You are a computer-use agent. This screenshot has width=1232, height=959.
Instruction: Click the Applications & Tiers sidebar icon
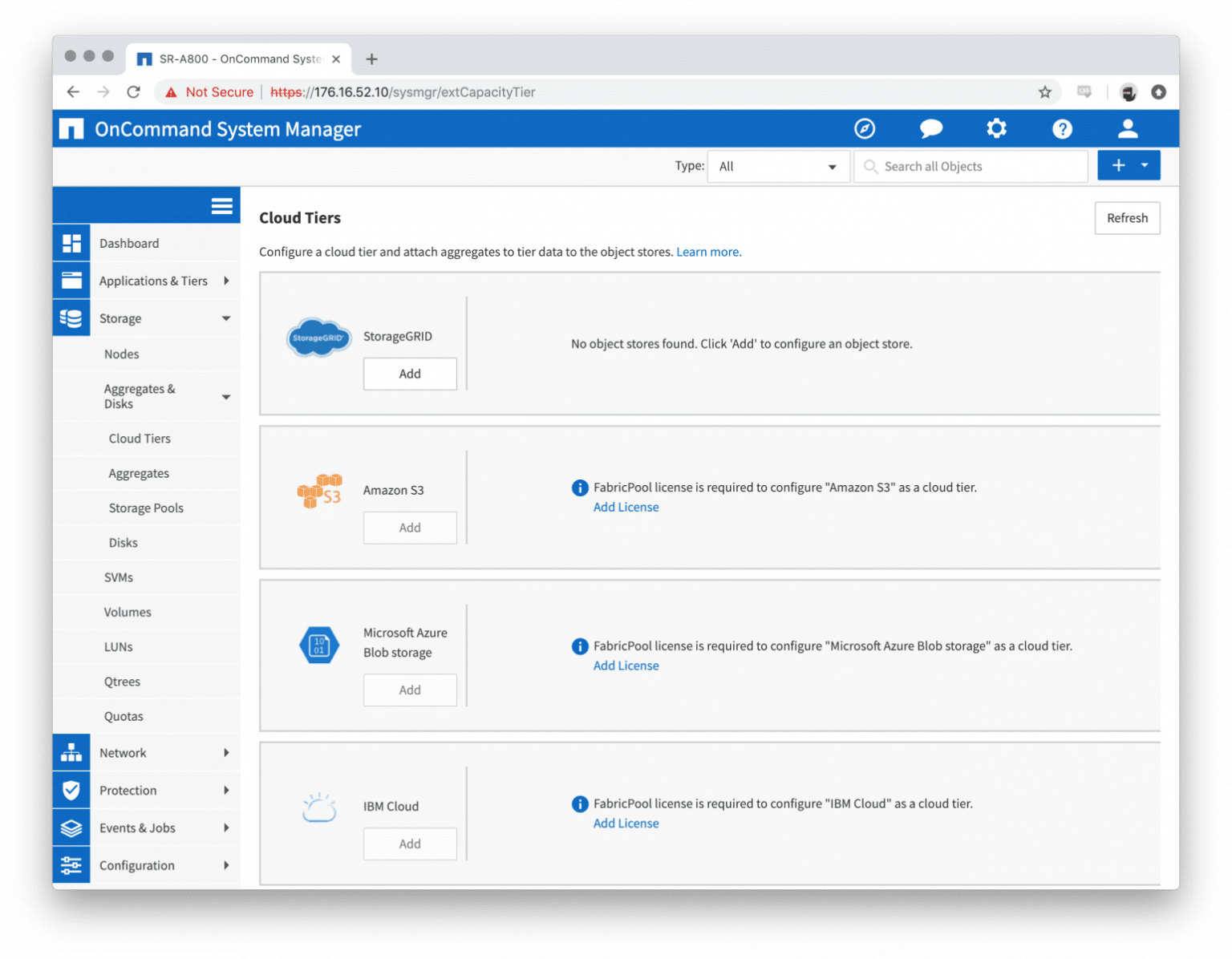click(71, 281)
